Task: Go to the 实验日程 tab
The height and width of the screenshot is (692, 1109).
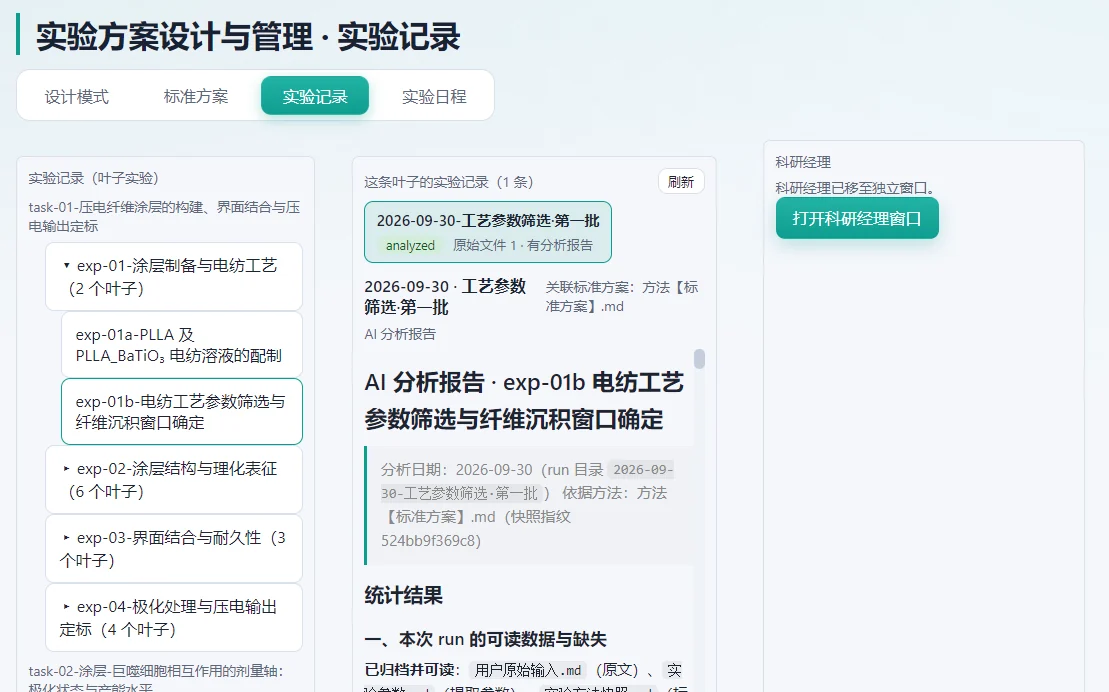Action: (434, 96)
